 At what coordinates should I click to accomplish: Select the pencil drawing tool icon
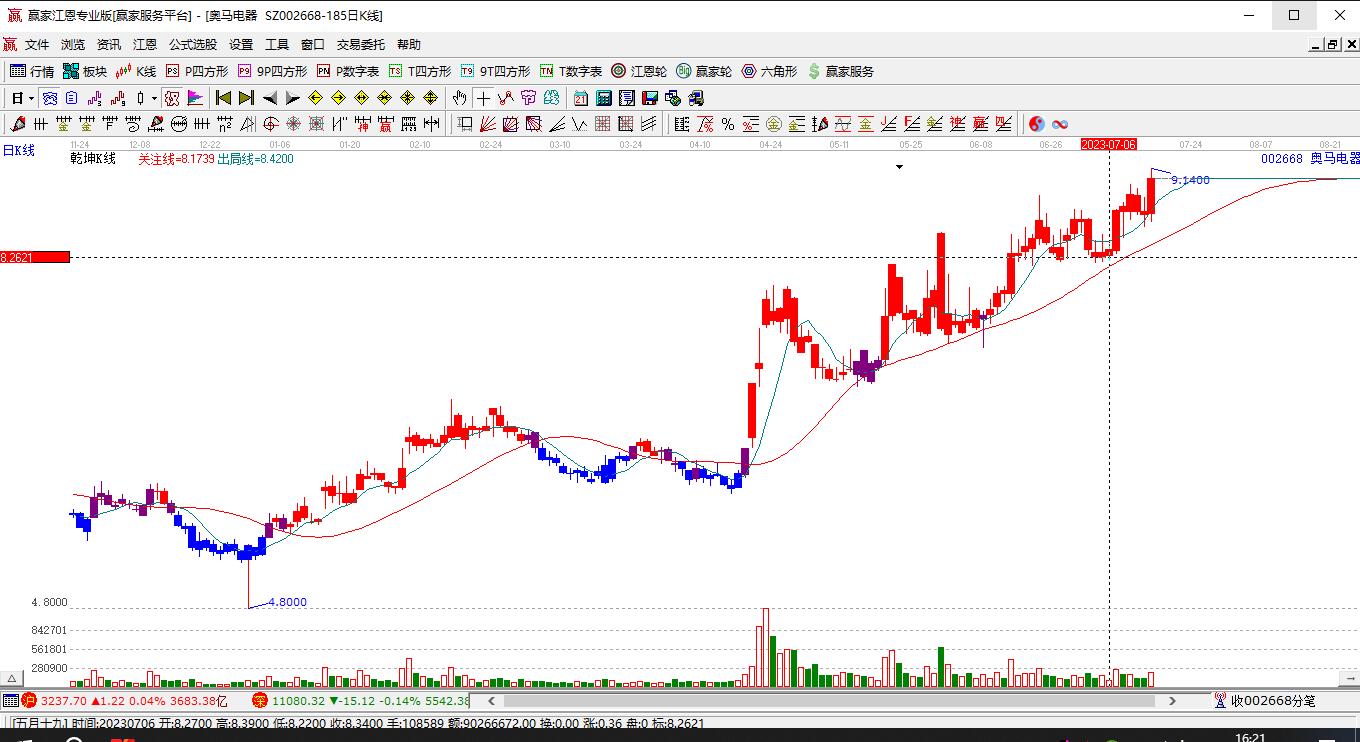point(16,124)
